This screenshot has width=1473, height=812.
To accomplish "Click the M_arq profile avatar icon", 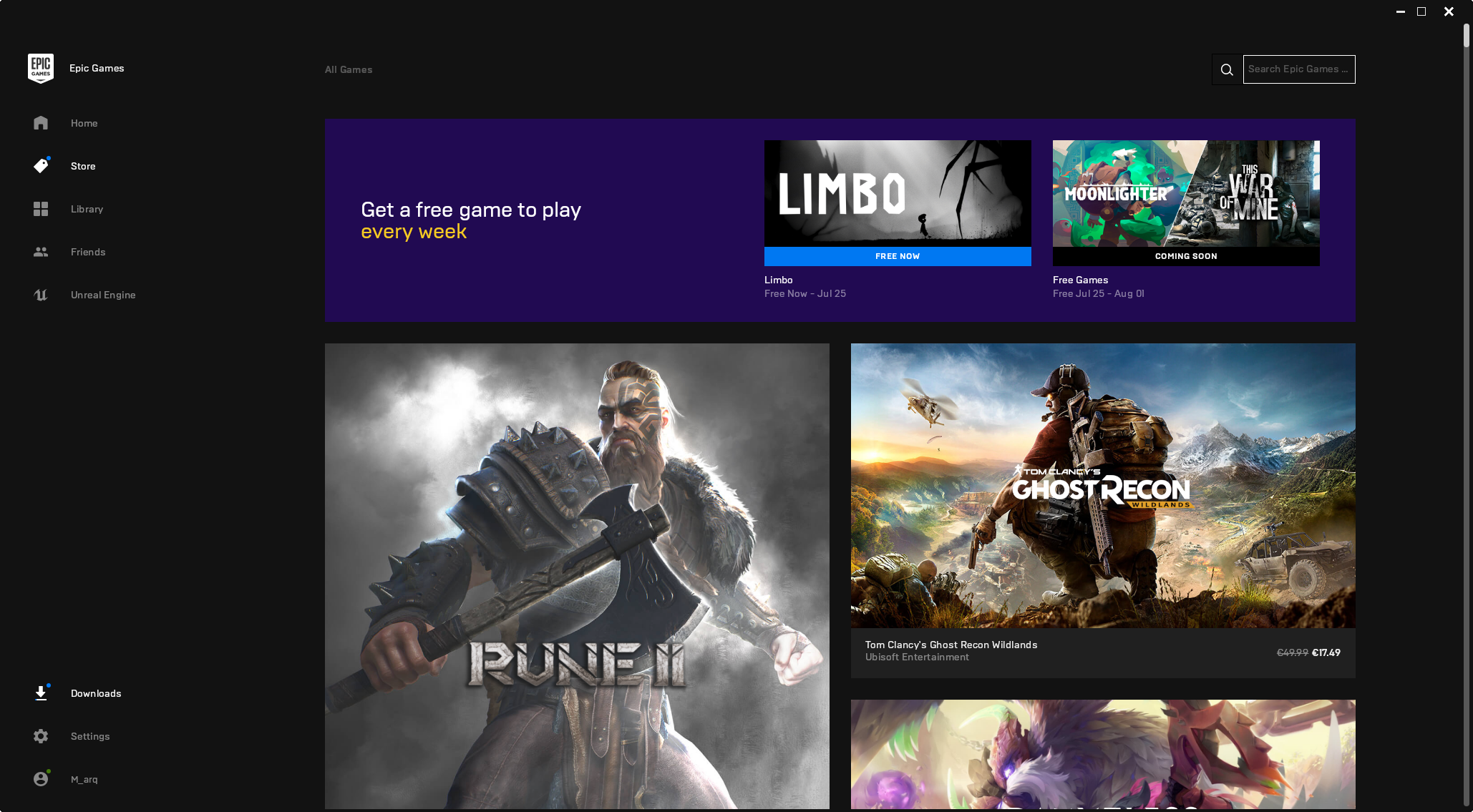I will coord(41,779).
